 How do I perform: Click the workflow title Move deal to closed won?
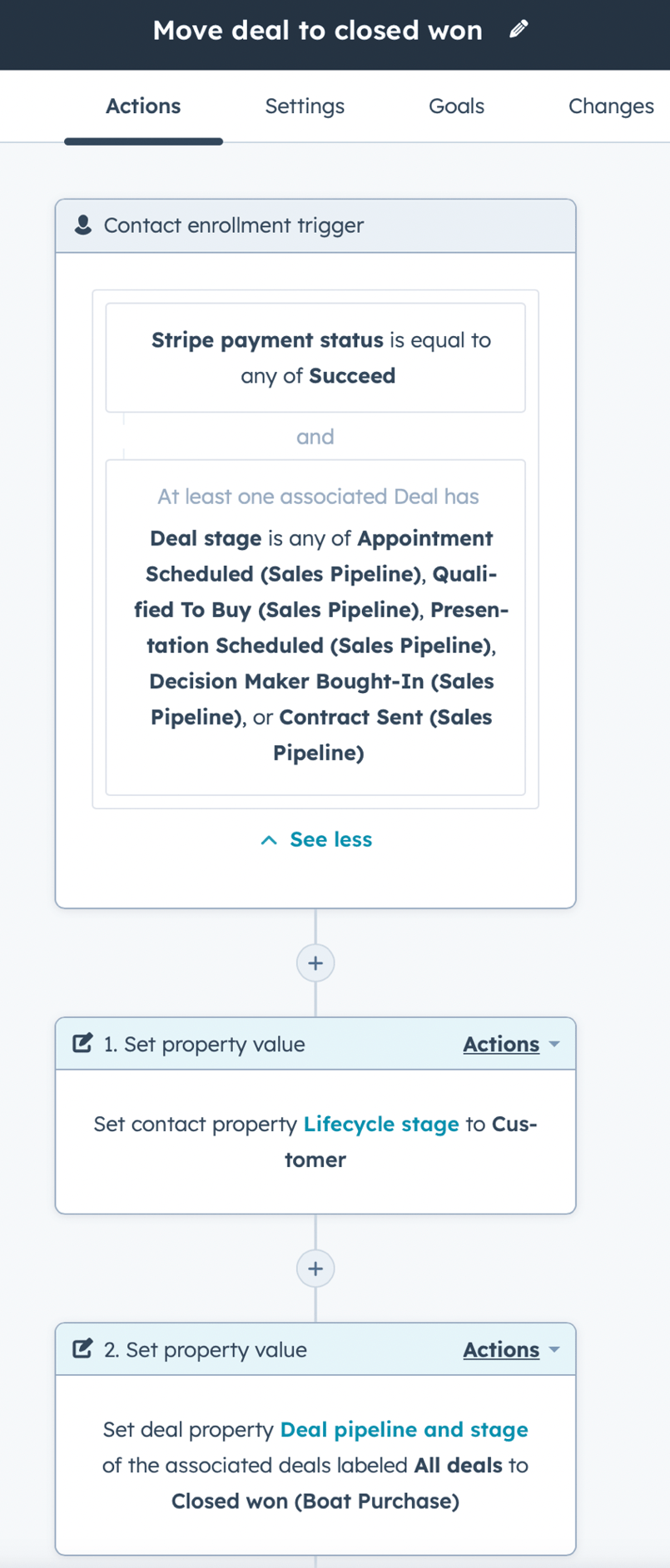point(316,30)
